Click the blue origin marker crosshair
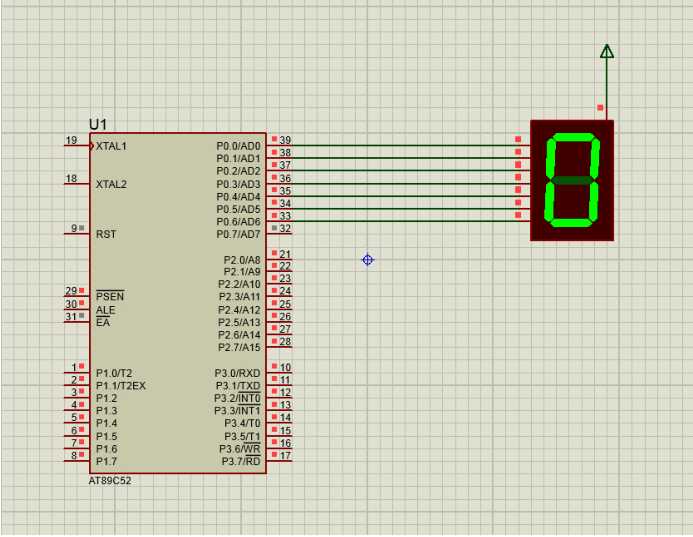 tap(368, 260)
